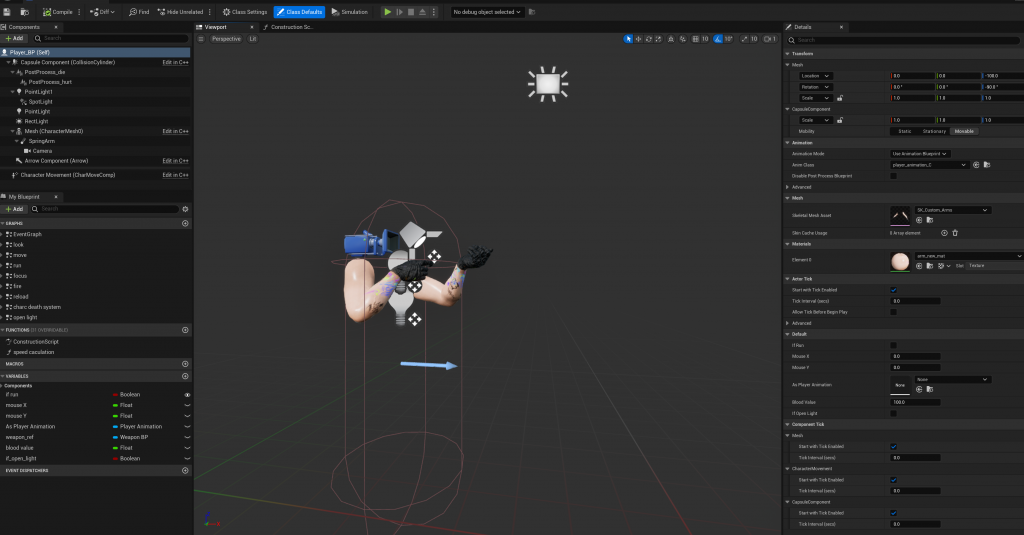Click the arm material sphere thumbnail
1024x535 pixels.
click(x=900, y=261)
